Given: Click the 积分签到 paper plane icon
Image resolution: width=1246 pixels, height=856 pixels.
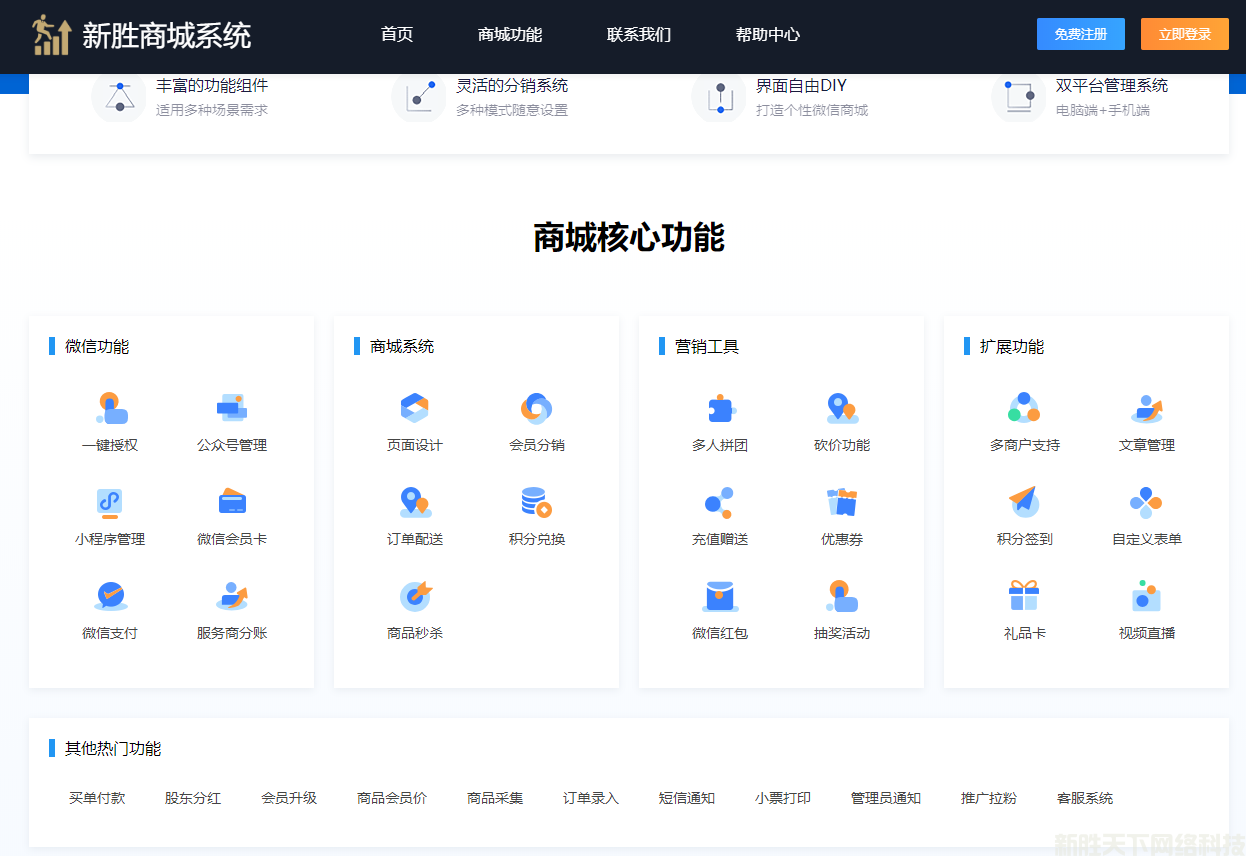Looking at the screenshot, I should coord(1024,502).
